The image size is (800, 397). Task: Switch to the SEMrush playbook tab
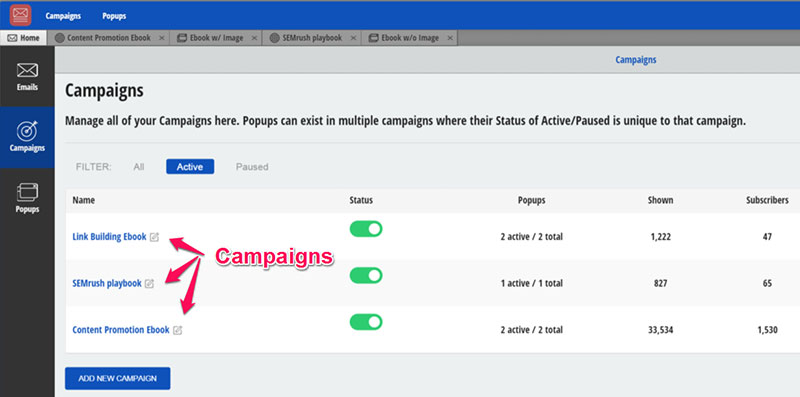(x=312, y=38)
